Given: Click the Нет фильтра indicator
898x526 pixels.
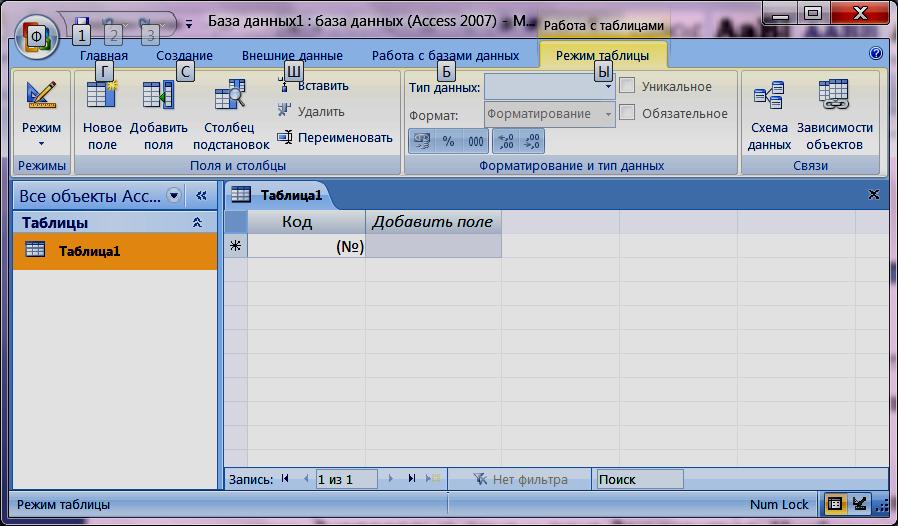Looking at the screenshot, I should pyautogui.click(x=520, y=479).
